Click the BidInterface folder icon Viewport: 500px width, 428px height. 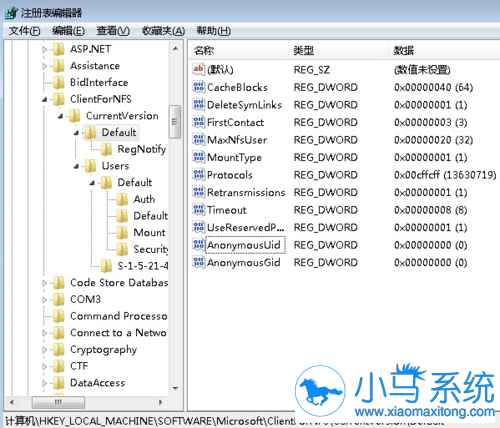pyautogui.click(x=59, y=82)
